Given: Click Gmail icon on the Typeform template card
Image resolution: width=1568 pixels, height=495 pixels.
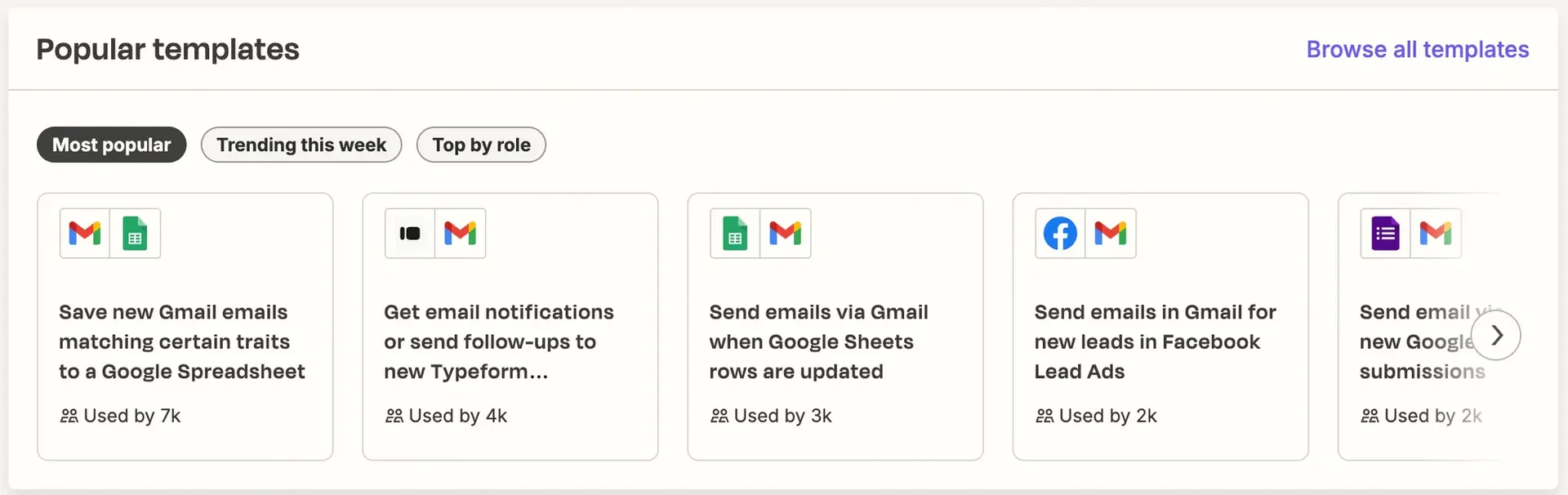Looking at the screenshot, I should [460, 234].
